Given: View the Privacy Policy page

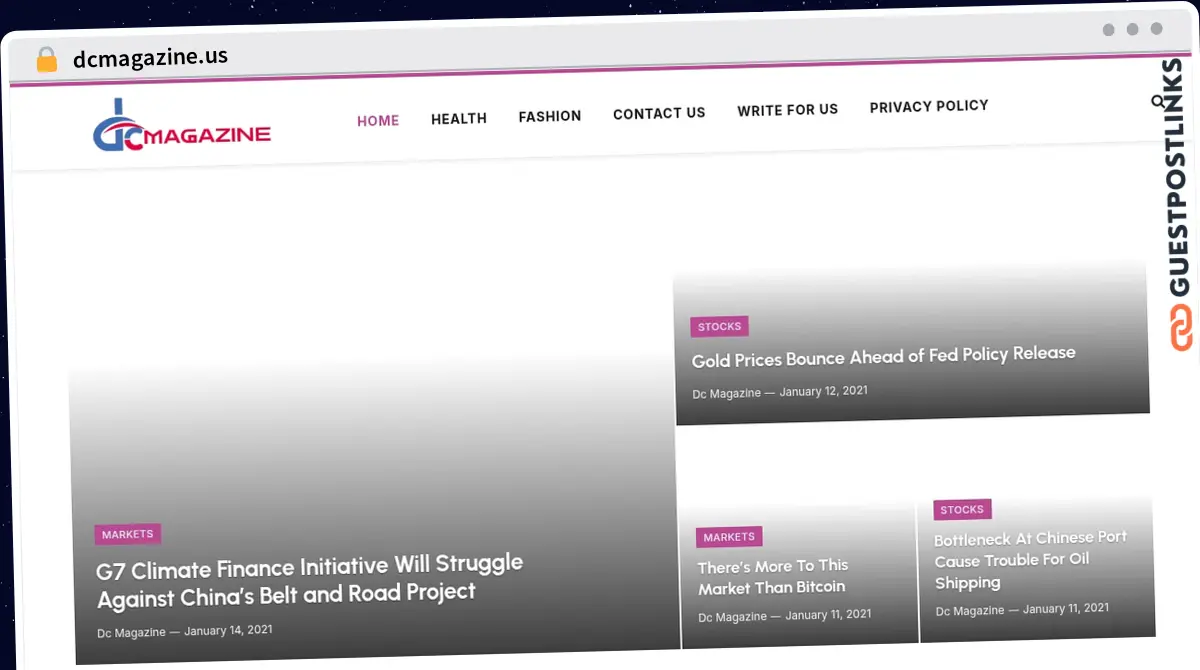Looking at the screenshot, I should pyautogui.click(x=929, y=106).
